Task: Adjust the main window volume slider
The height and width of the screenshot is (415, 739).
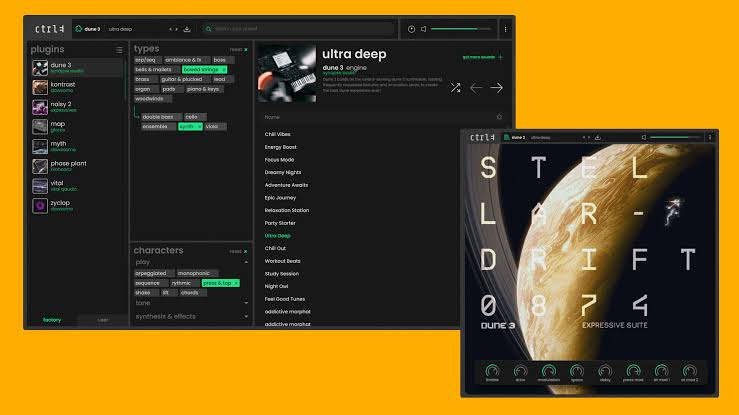Action: [460, 29]
